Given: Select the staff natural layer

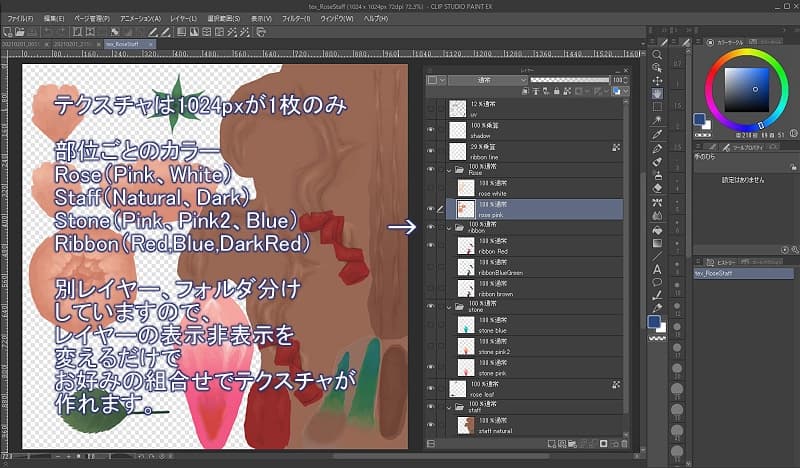Looking at the screenshot, I should tap(535, 425).
